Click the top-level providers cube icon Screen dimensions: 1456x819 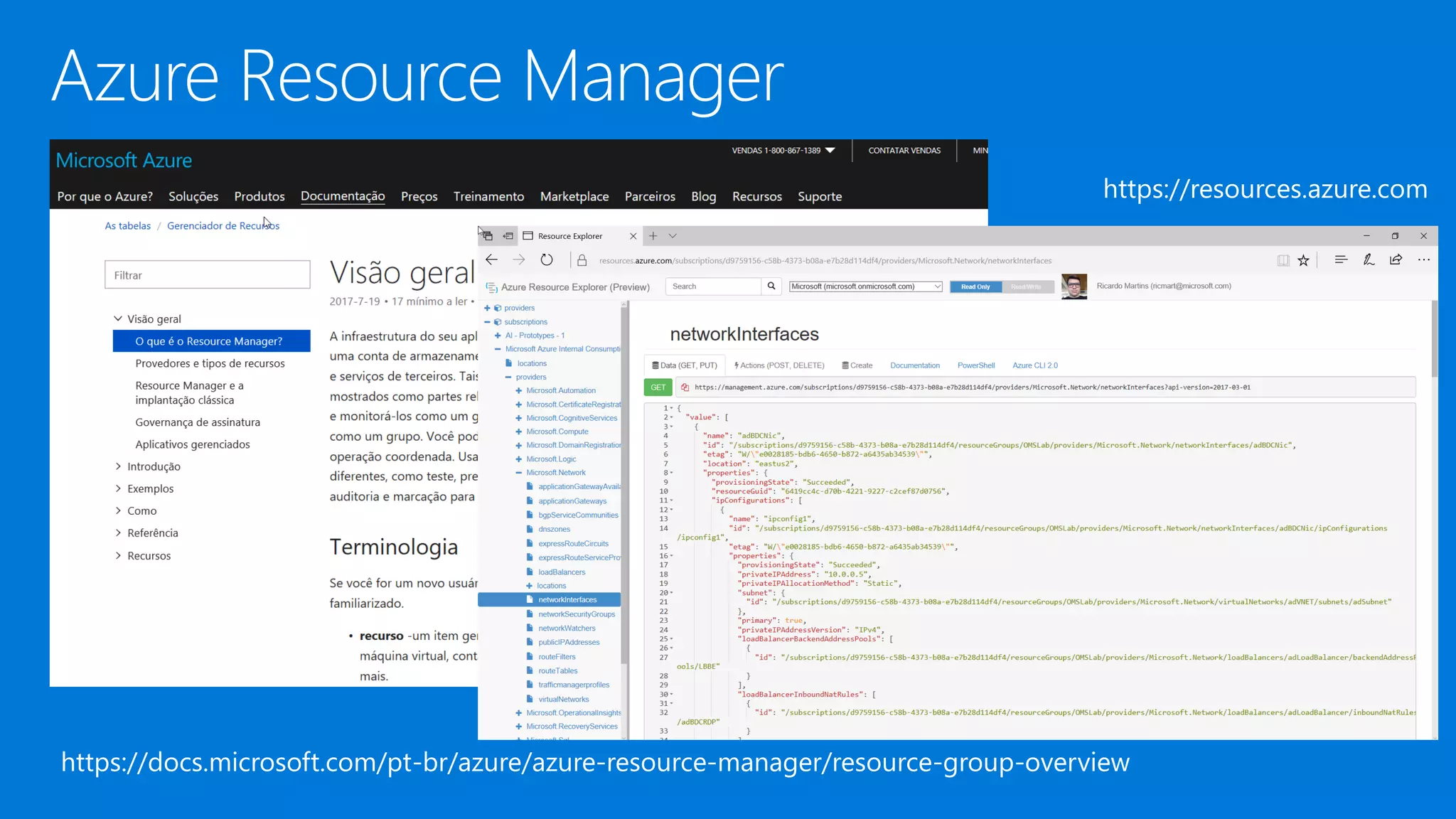pos(498,308)
